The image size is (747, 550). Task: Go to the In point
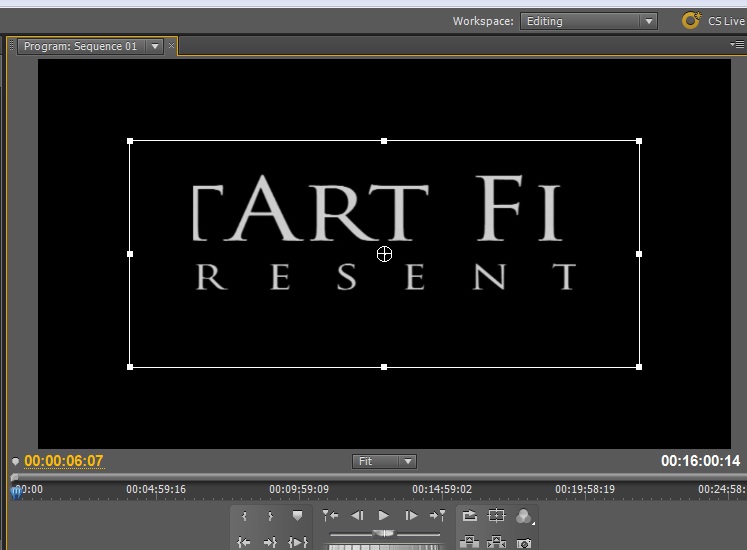click(244, 542)
